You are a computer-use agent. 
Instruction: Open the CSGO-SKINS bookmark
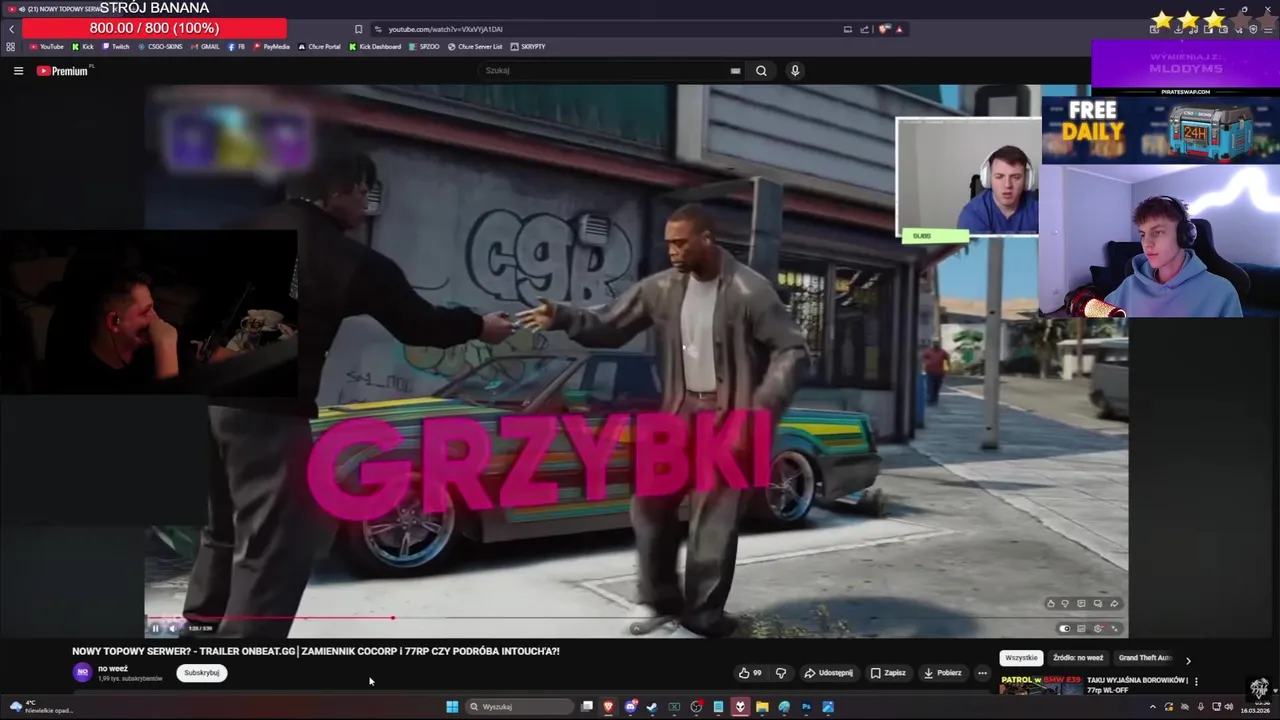[160, 47]
